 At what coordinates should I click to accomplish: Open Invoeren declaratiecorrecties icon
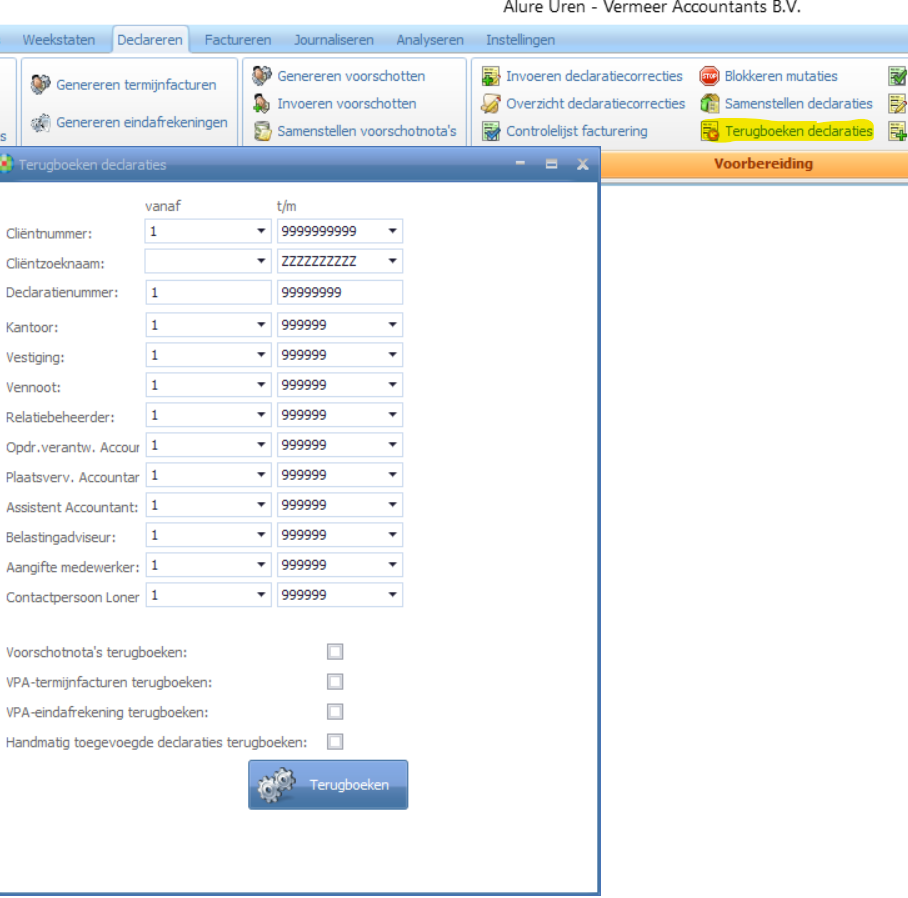pos(491,76)
